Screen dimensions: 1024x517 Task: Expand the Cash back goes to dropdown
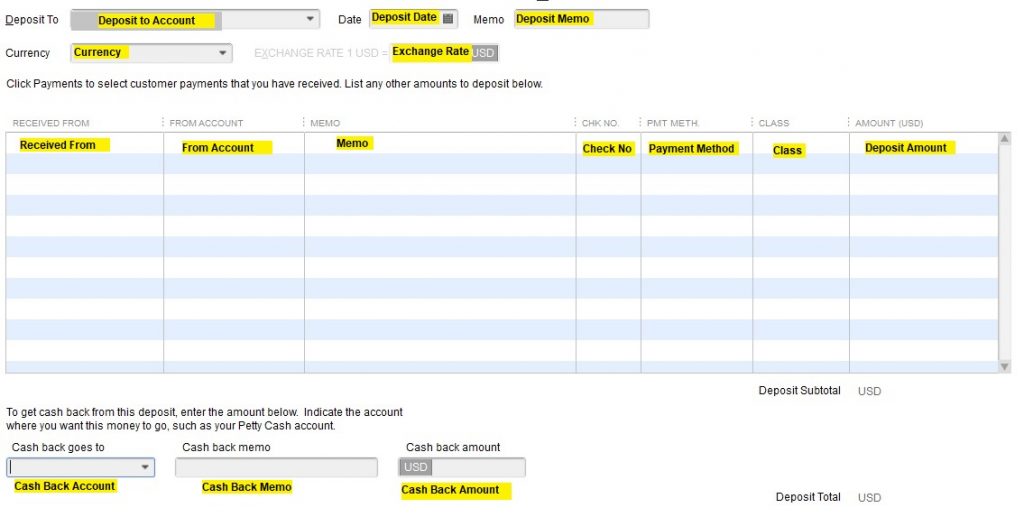pos(145,467)
